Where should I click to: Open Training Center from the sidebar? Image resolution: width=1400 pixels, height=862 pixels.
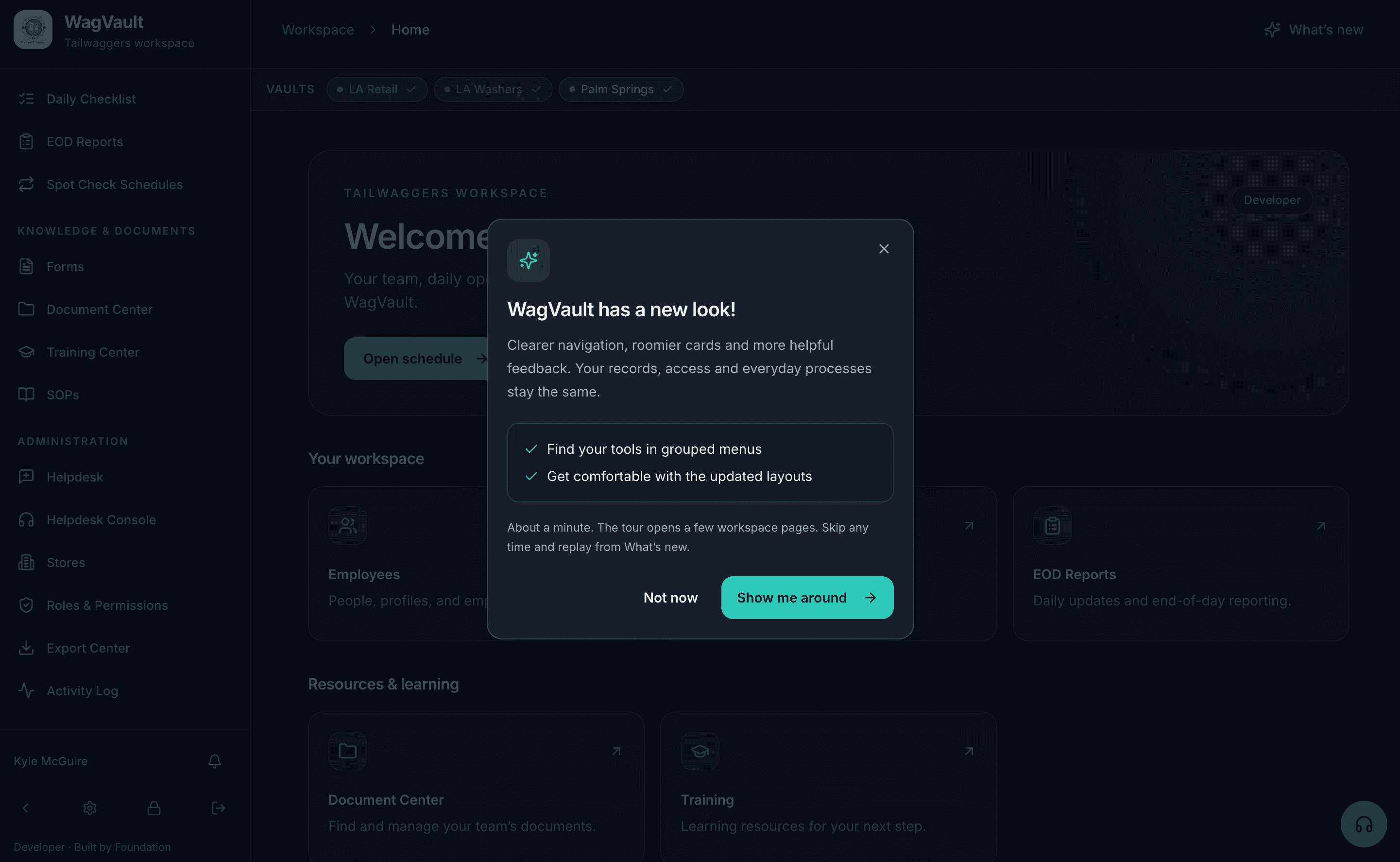125,352
